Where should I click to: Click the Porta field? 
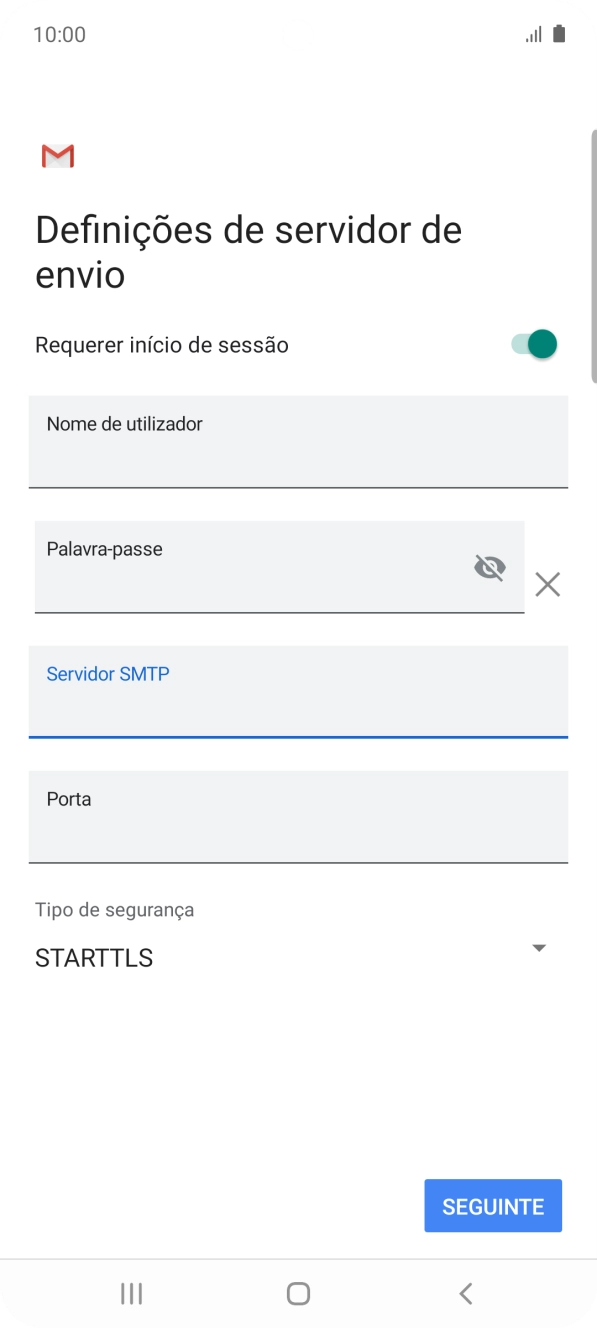tap(297, 817)
